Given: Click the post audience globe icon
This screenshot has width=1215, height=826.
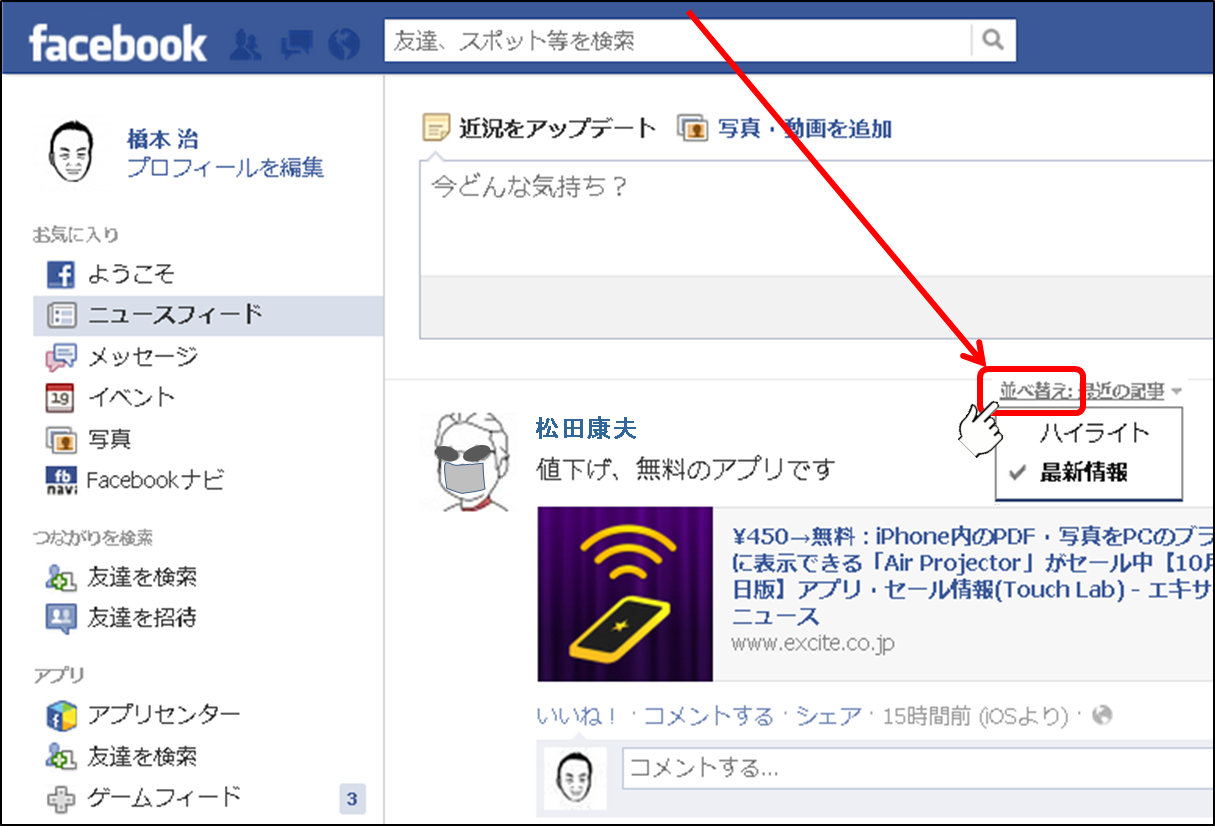Looking at the screenshot, I should point(1103,716).
